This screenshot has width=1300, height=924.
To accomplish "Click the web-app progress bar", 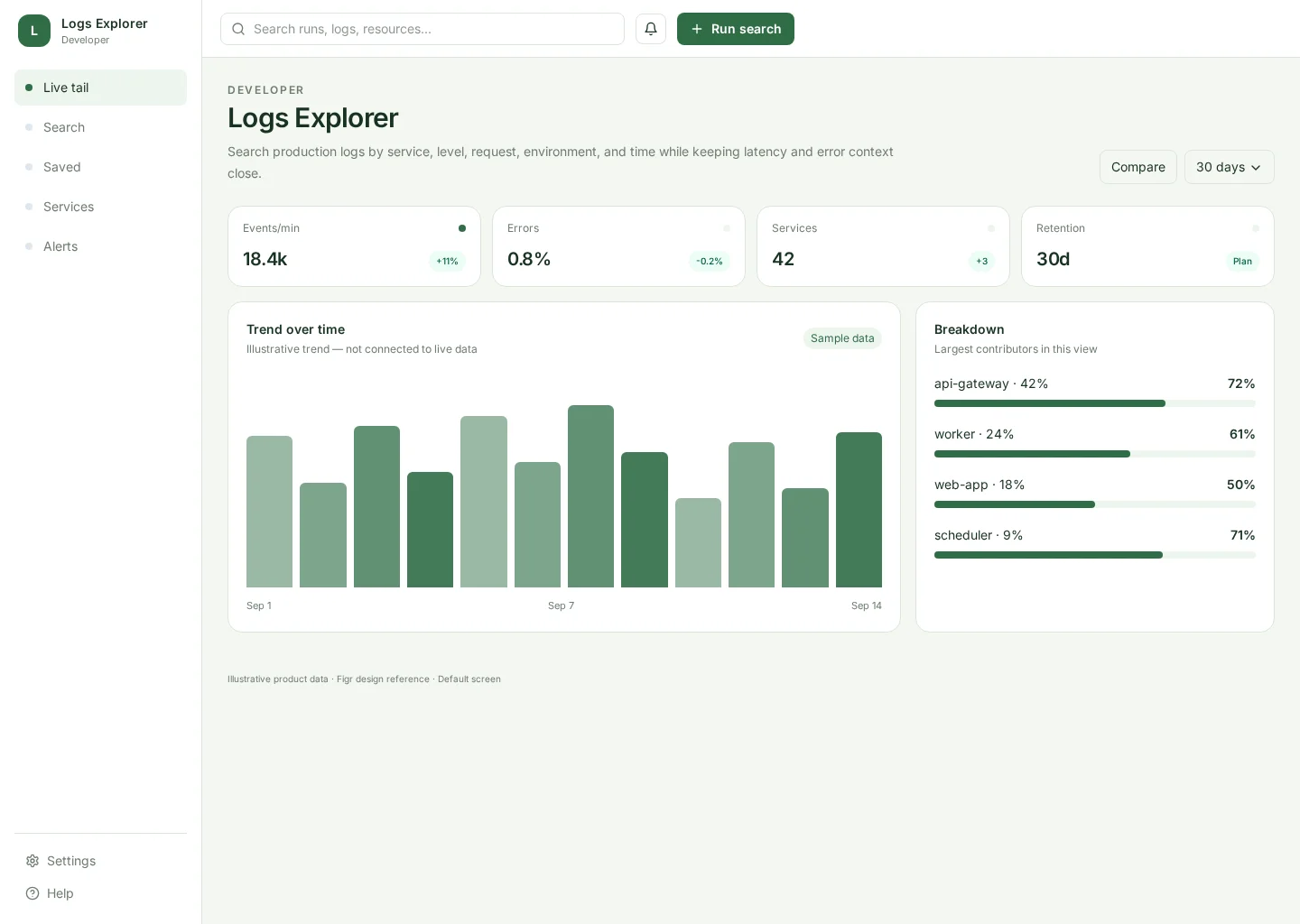I will [1094, 504].
